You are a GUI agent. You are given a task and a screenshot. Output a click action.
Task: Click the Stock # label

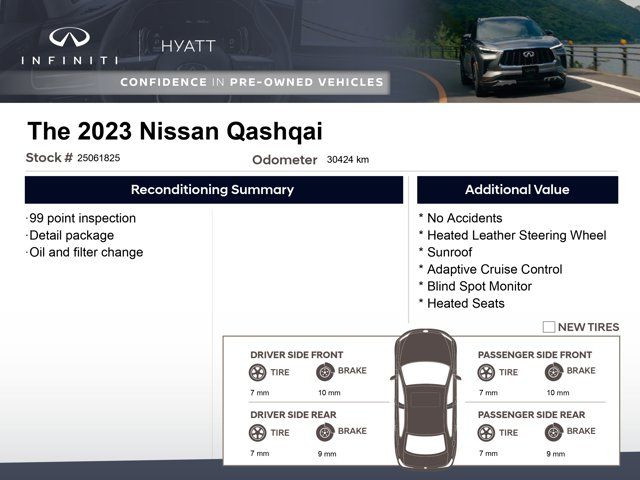[x=49, y=158]
